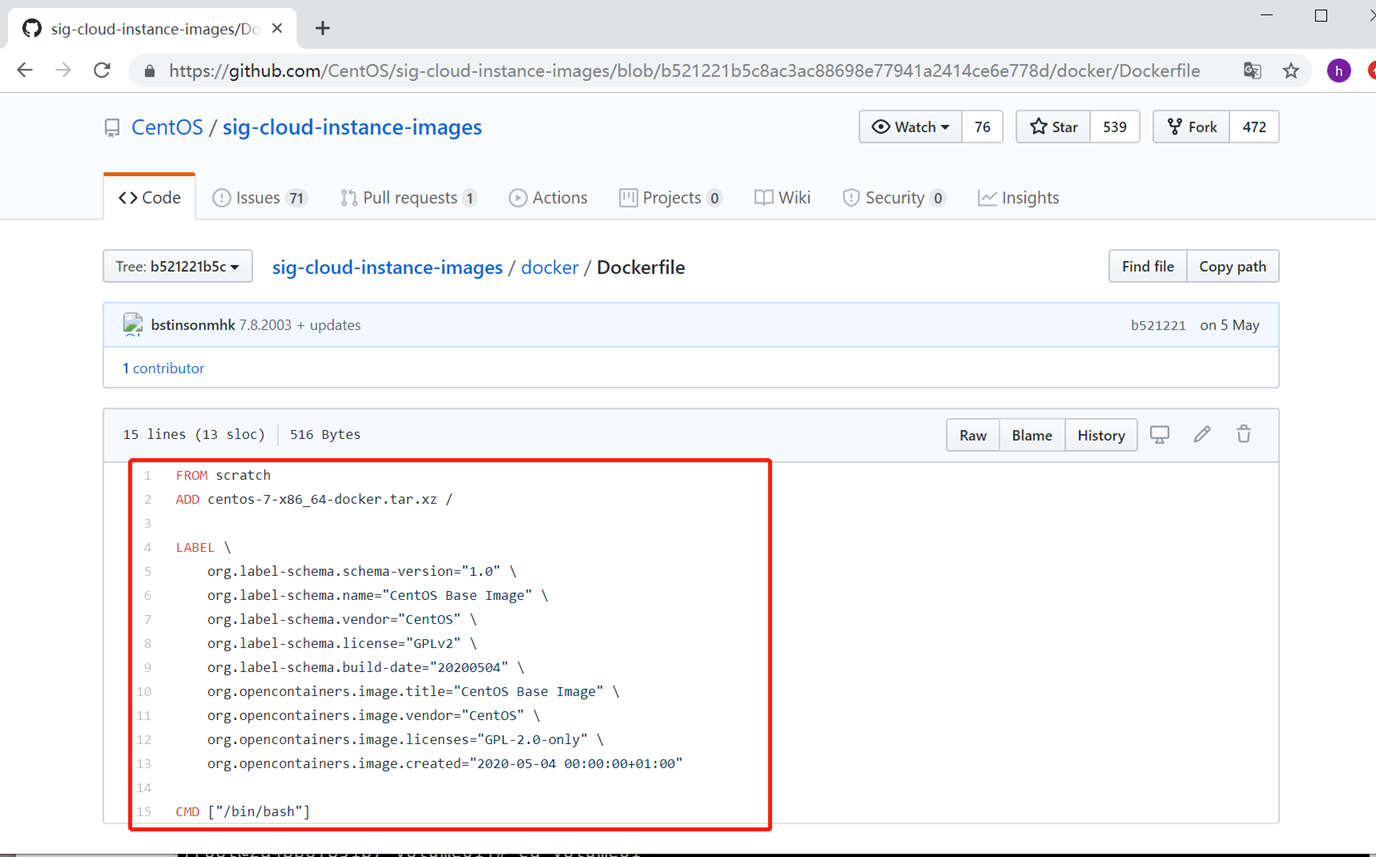Go back using browser back arrow
Screen dimensions: 1376x857
26,71
